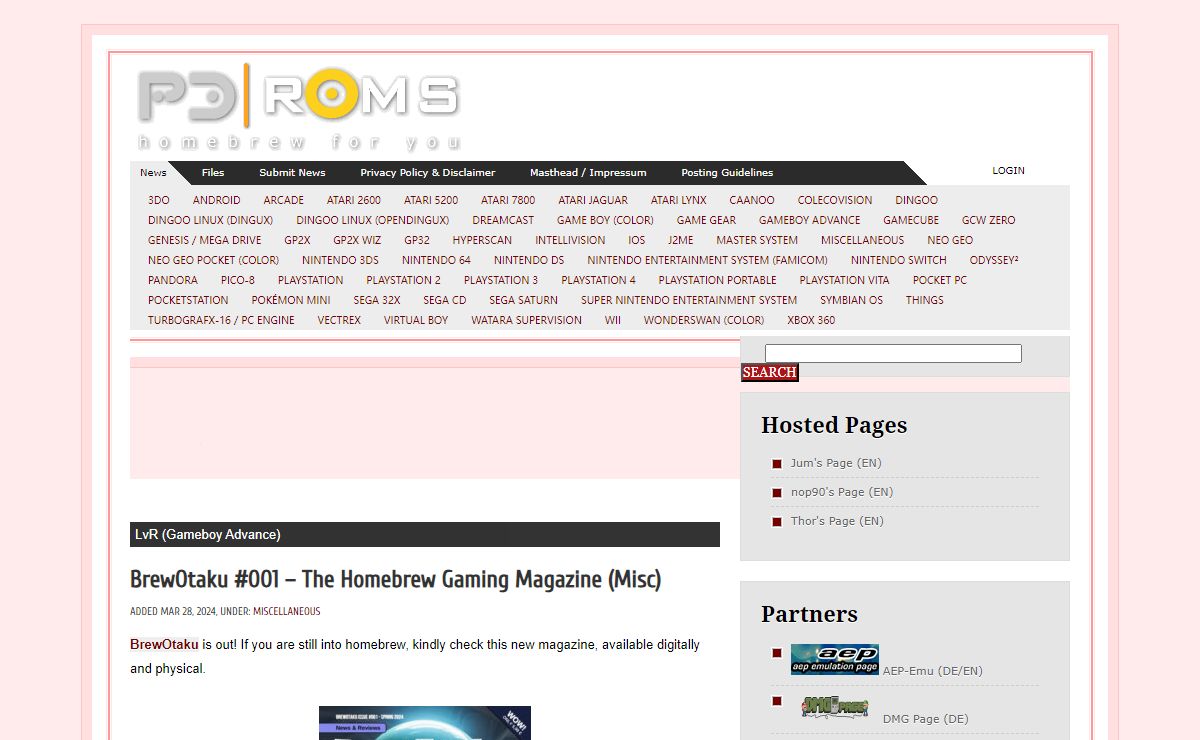Open Privacy Policy & Disclaimer

pos(428,172)
